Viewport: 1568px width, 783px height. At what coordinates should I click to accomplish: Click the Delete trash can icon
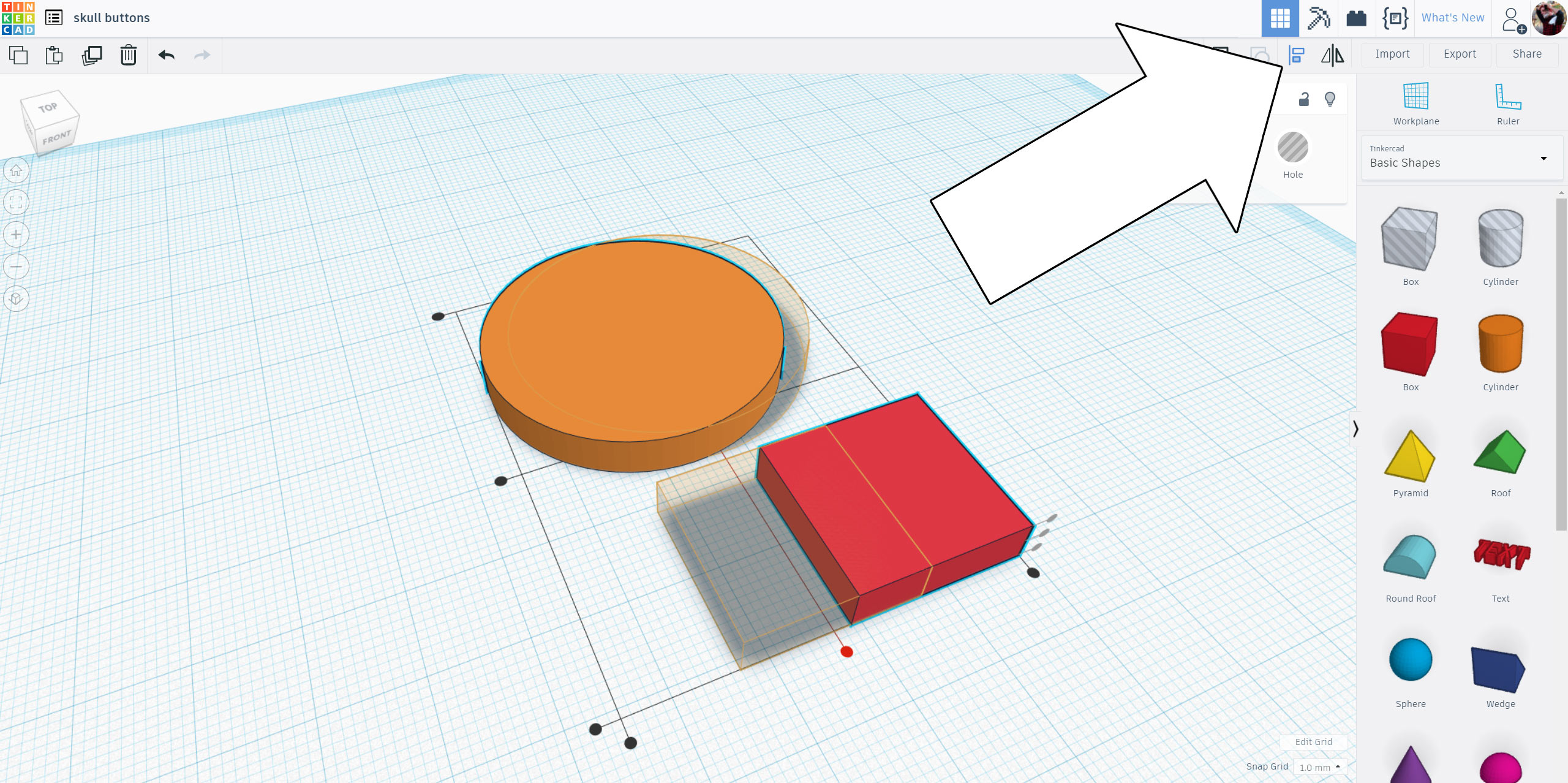click(x=129, y=55)
